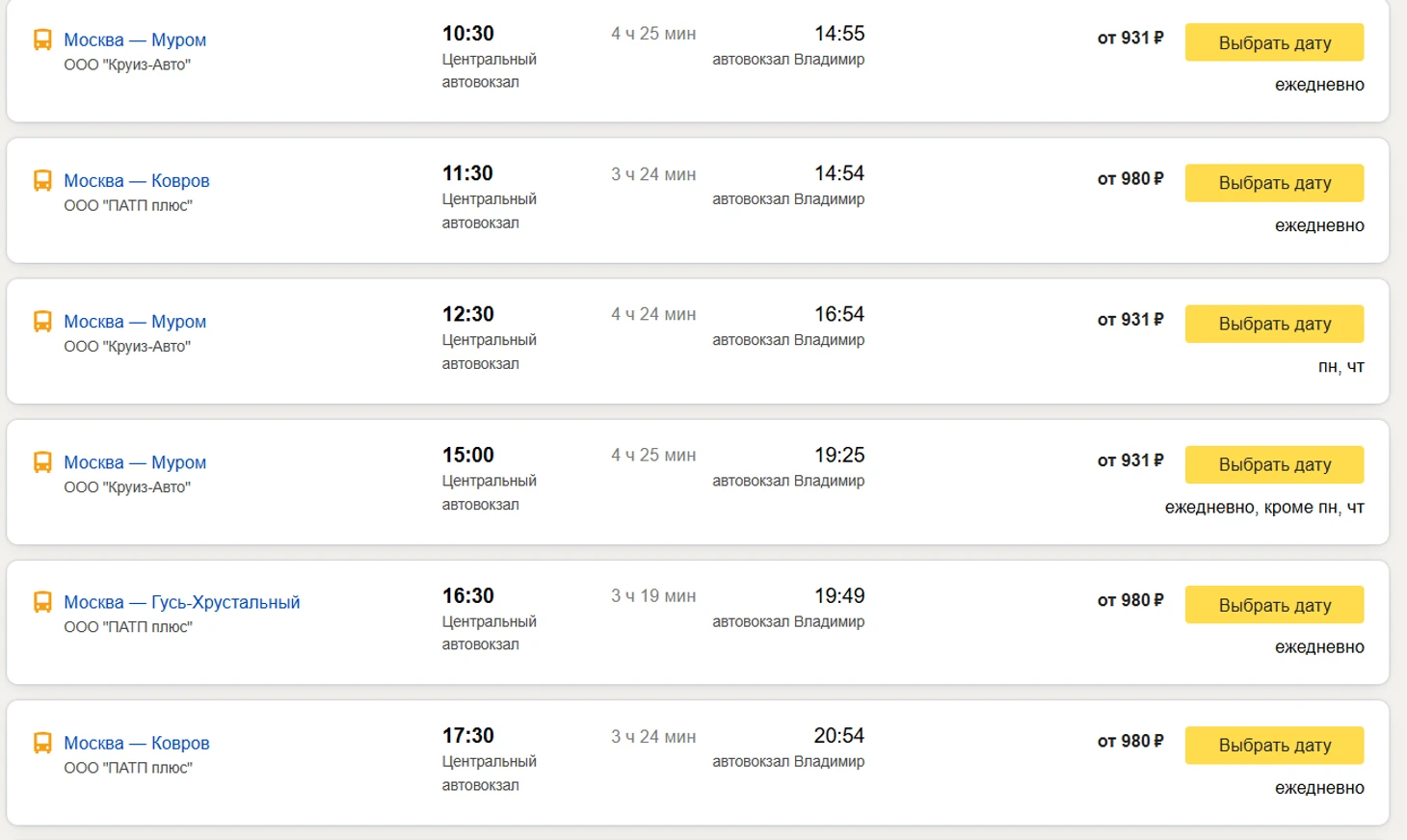Open Москва — Муром route departing 12:30
1407x840 pixels.
point(135,321)
